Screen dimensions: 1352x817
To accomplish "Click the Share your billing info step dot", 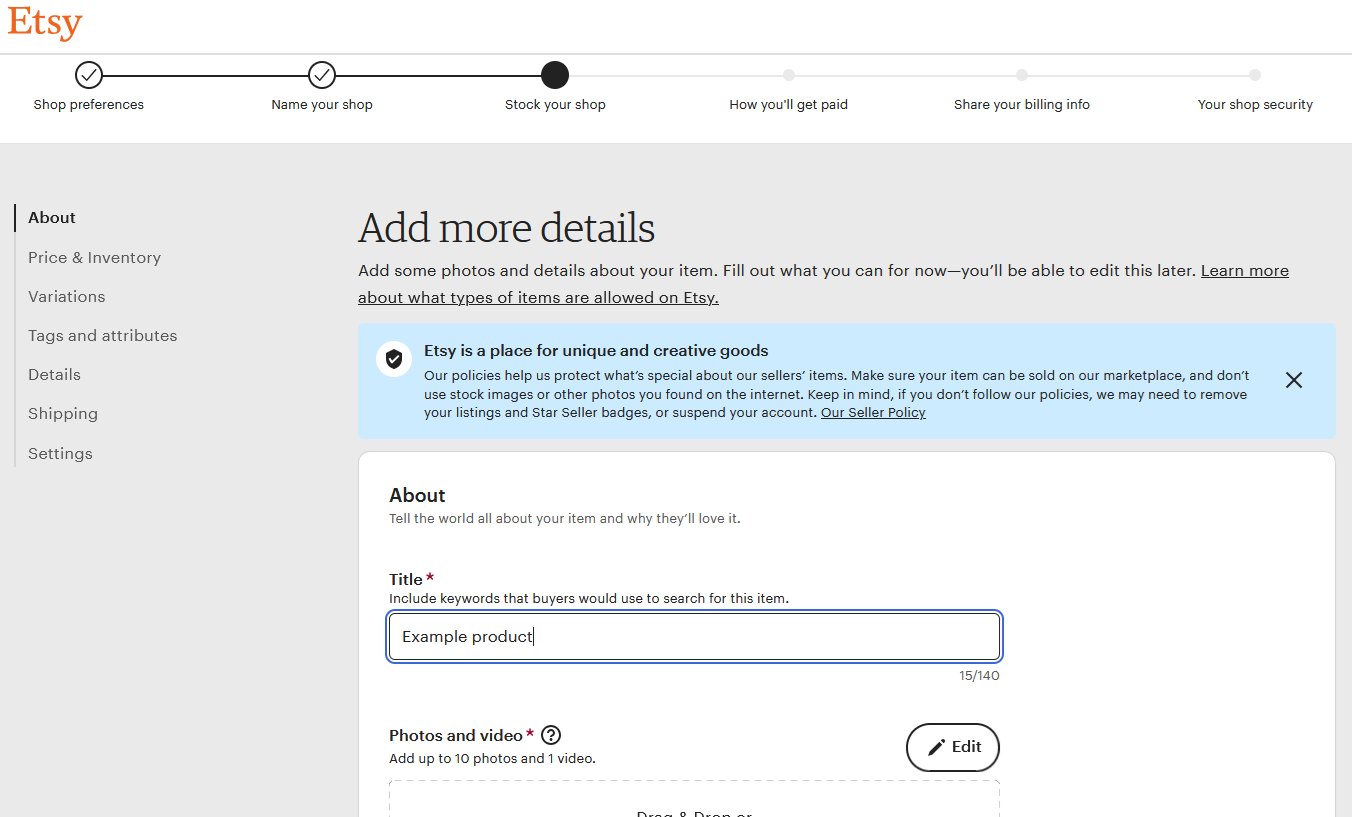I will (x=1022, y=75).
